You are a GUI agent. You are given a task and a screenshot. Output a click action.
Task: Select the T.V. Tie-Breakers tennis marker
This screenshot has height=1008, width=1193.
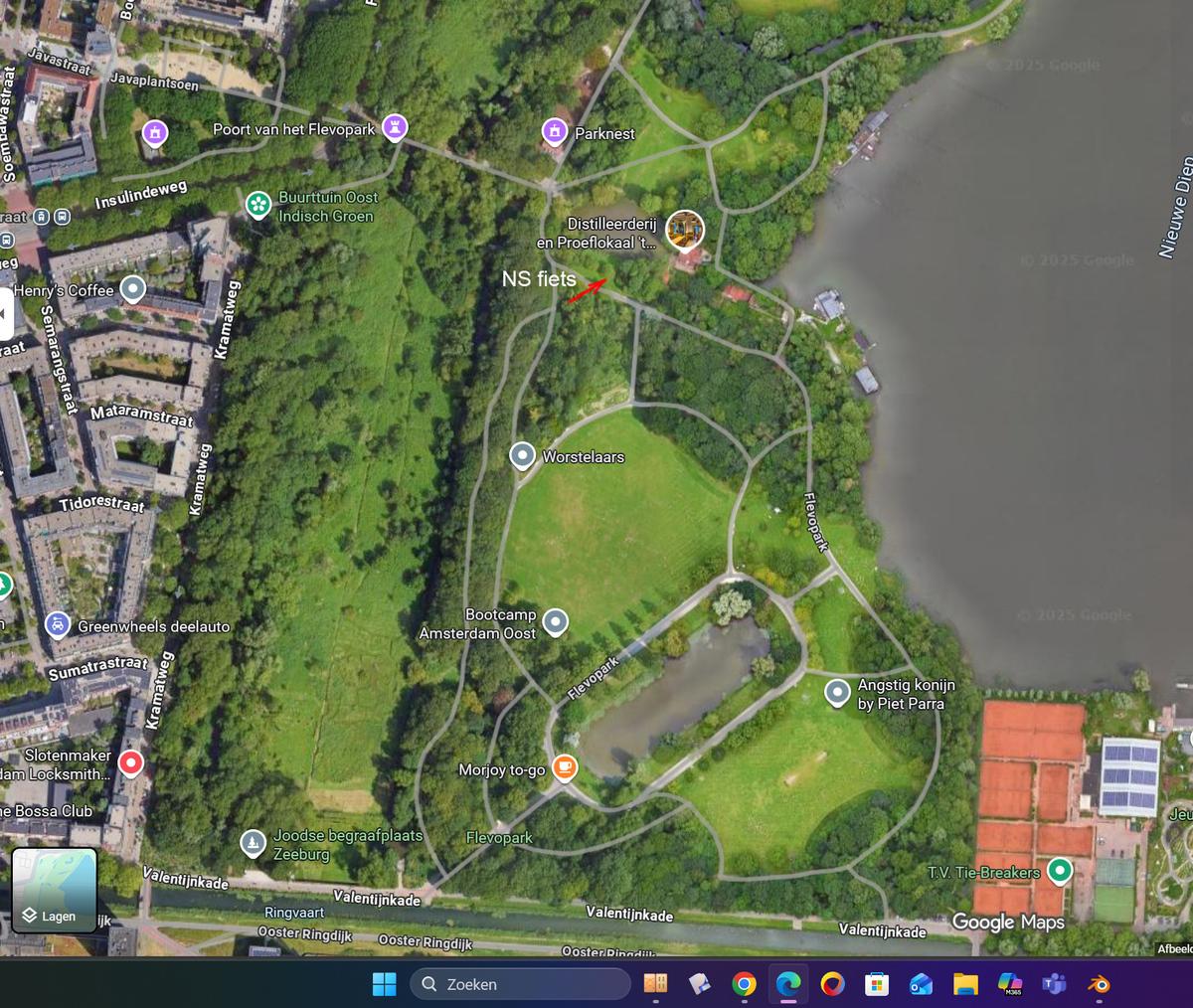tap(1060, 871)
